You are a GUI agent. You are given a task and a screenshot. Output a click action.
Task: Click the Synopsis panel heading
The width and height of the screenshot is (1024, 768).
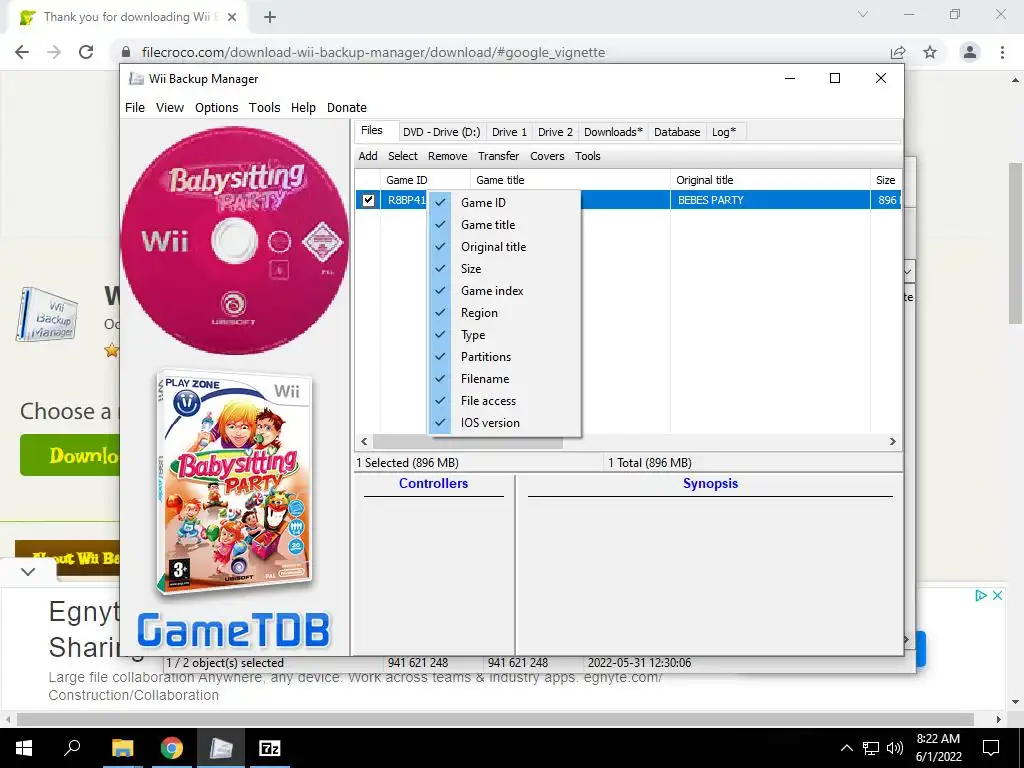[x=711, y=483]
